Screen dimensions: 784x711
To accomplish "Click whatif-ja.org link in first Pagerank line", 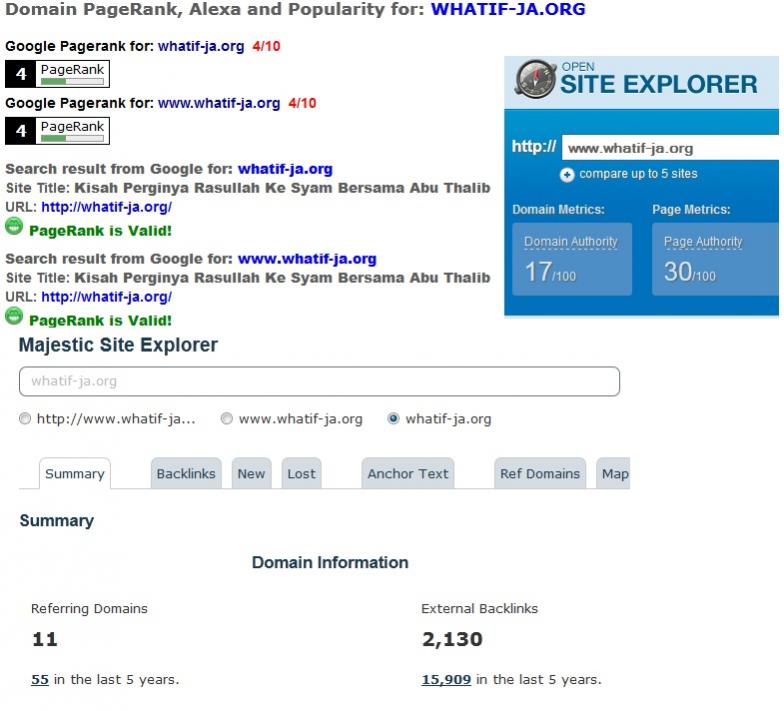I will tap(201, 46).
